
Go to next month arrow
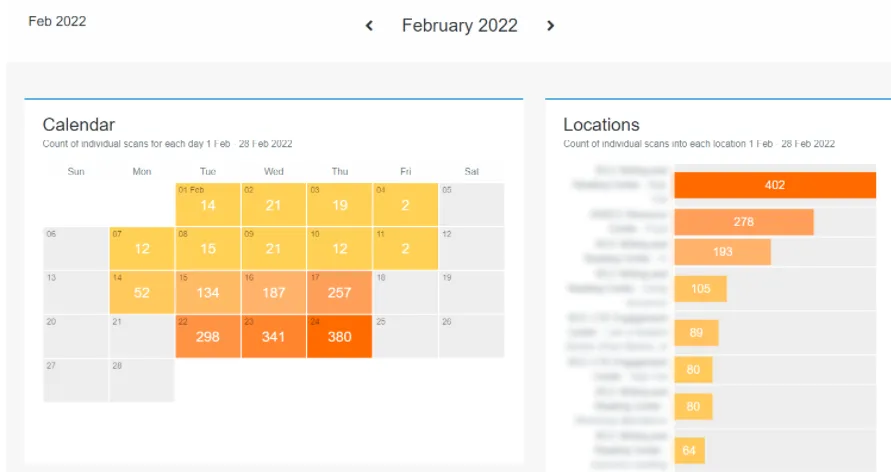[x=550, y=26]
